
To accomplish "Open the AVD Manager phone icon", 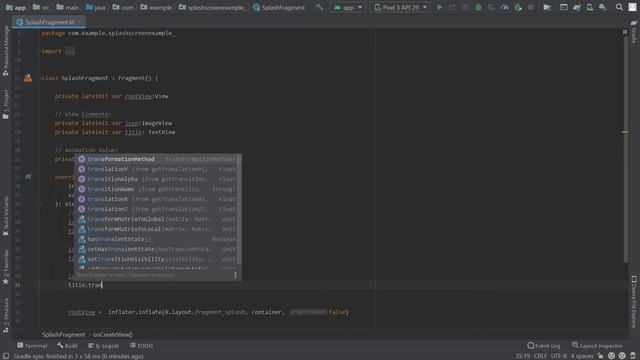I will pyautogui.click(x=590, y=7).
